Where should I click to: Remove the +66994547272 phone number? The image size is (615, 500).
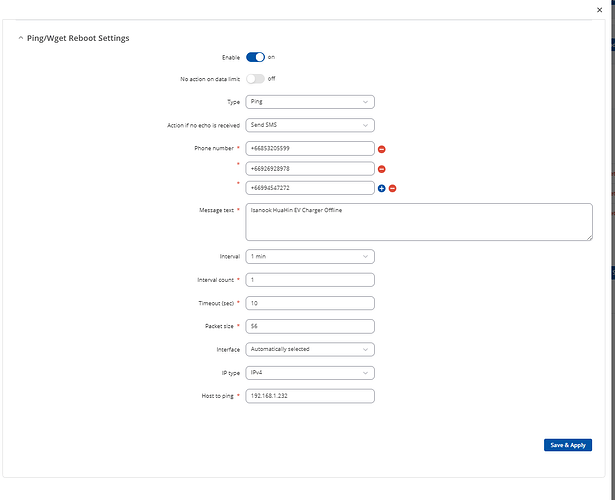point(392,189)
